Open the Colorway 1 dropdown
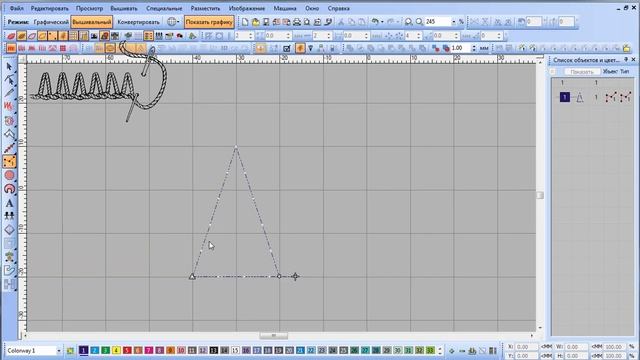 click(59, 351)
